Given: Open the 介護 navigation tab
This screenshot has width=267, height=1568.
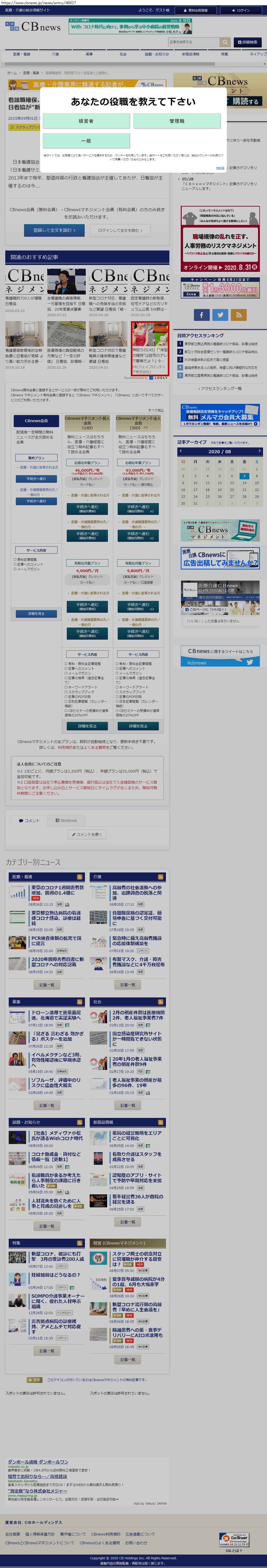Looking at the screenshot, I should (x=55, y=54).
